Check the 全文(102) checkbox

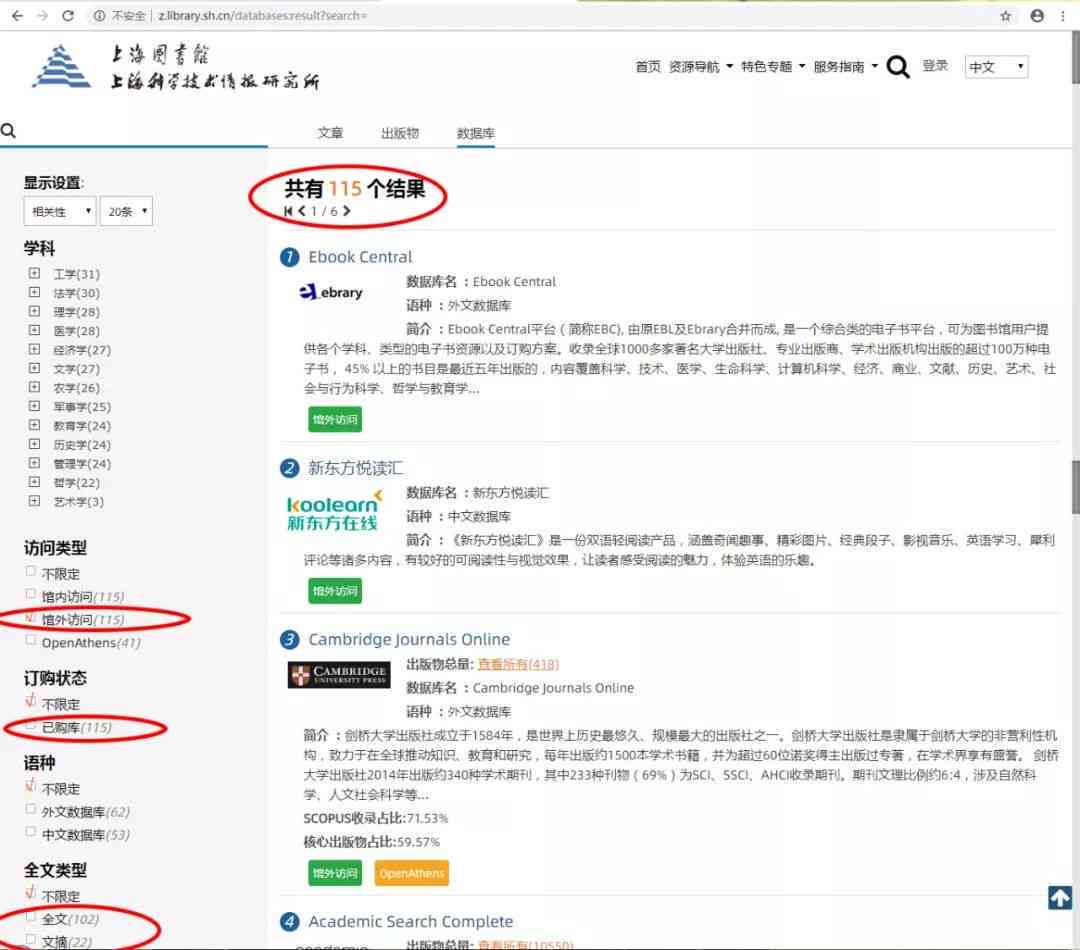(30, 916)
